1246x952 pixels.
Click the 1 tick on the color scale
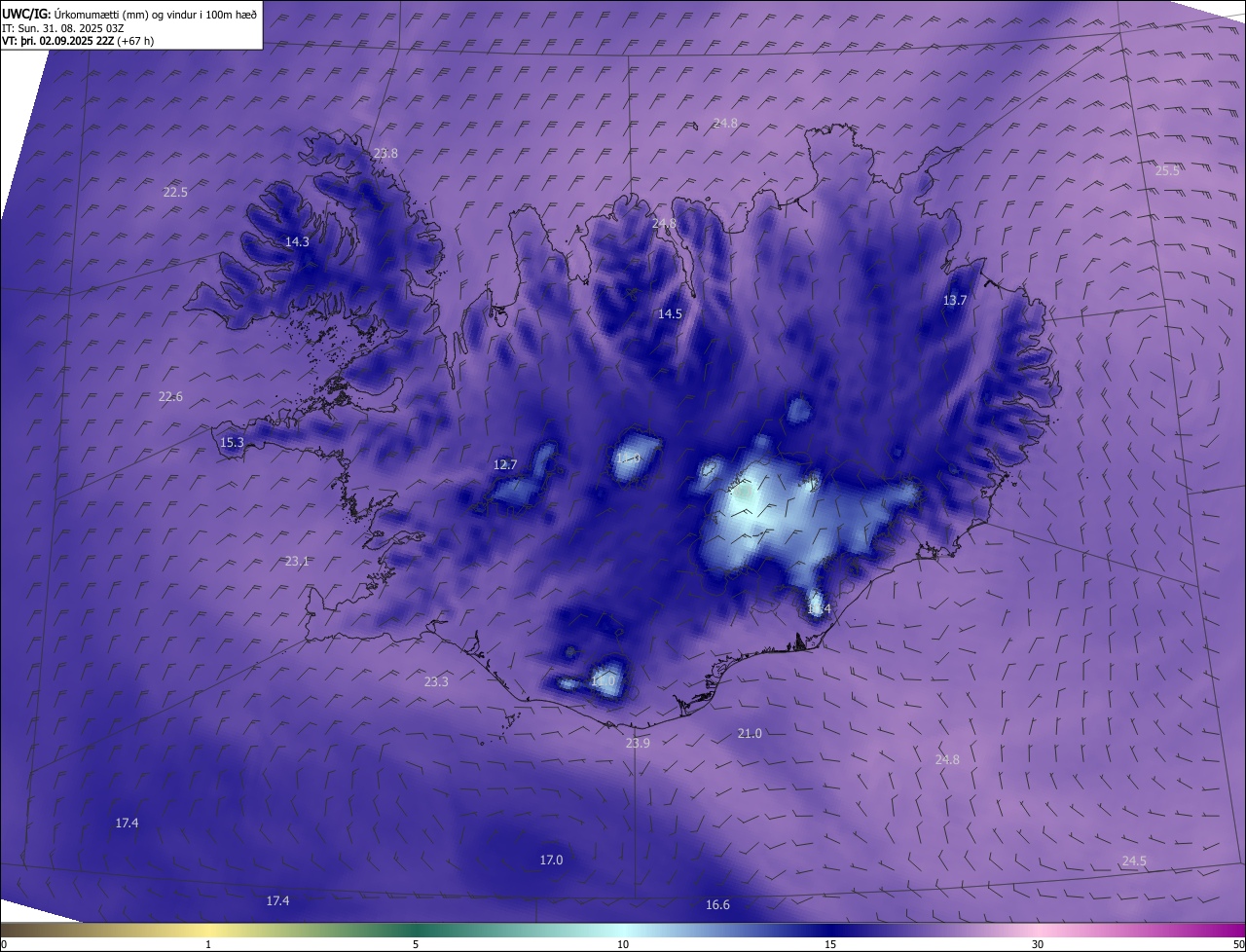[x=208, y=944]
